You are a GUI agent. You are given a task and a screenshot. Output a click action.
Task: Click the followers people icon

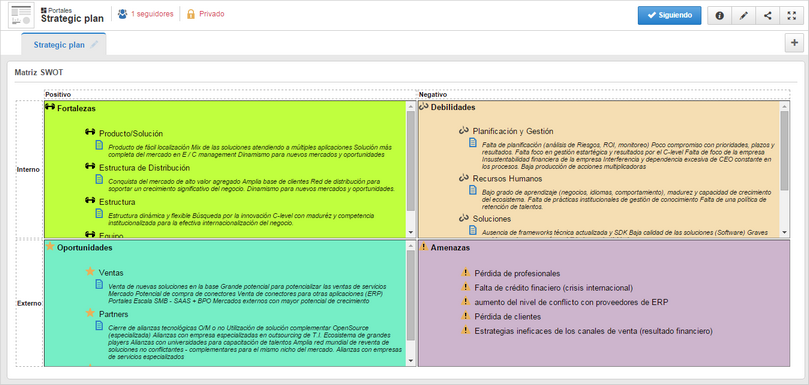[122, 14]
